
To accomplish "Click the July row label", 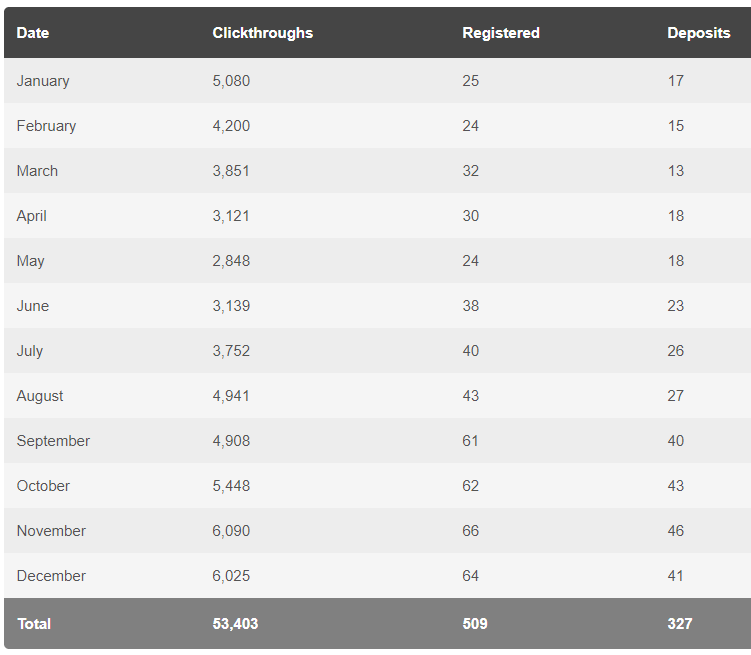I will click(30, 351).
